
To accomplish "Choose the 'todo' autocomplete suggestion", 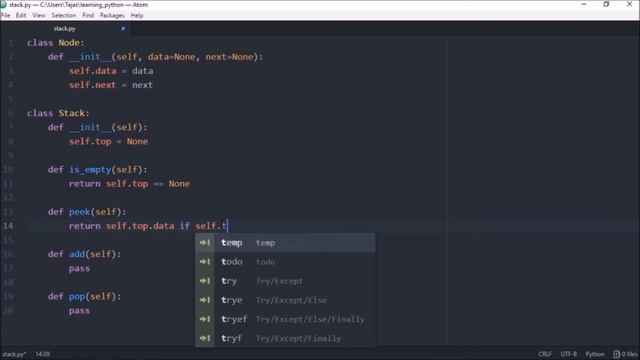I will (285, 262).
